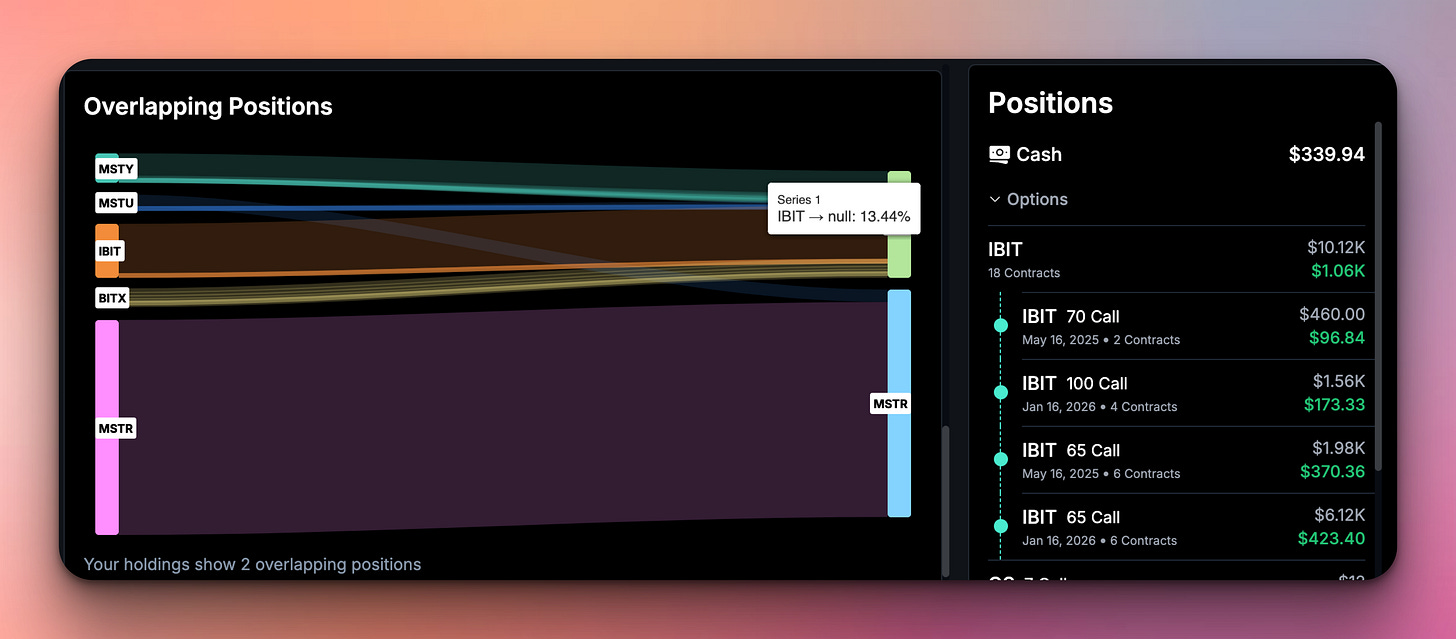
Task: Click the $96.84 gain value
Action: tap(1336, 338)
